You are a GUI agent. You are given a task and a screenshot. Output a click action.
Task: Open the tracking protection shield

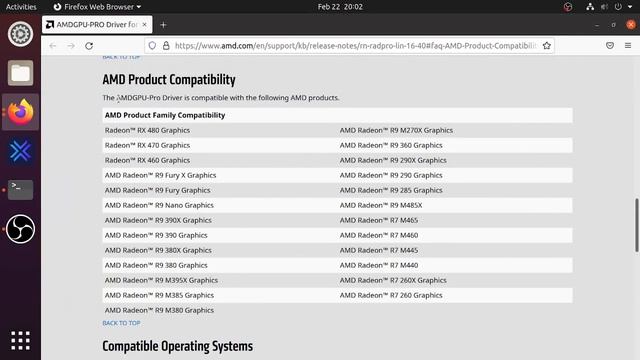(x=152, y=46)
